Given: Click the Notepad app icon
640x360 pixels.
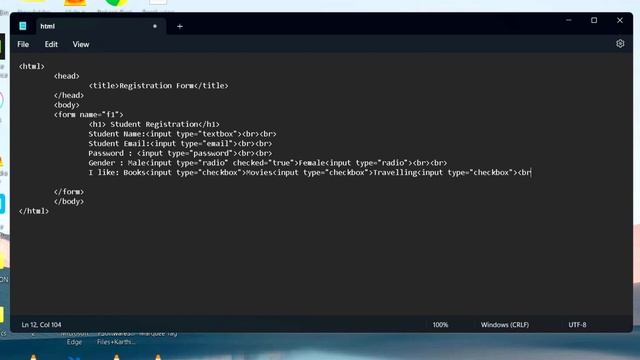Looking at the screenshot, I should (x=23, y=26).
